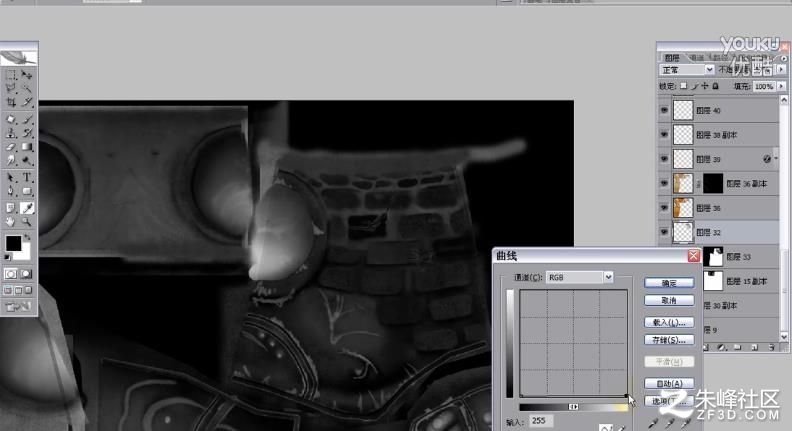The image size is (792, 431).
Task: Toggle the Curves gradient bar direction arrows
Action: [x=573, y=406]
